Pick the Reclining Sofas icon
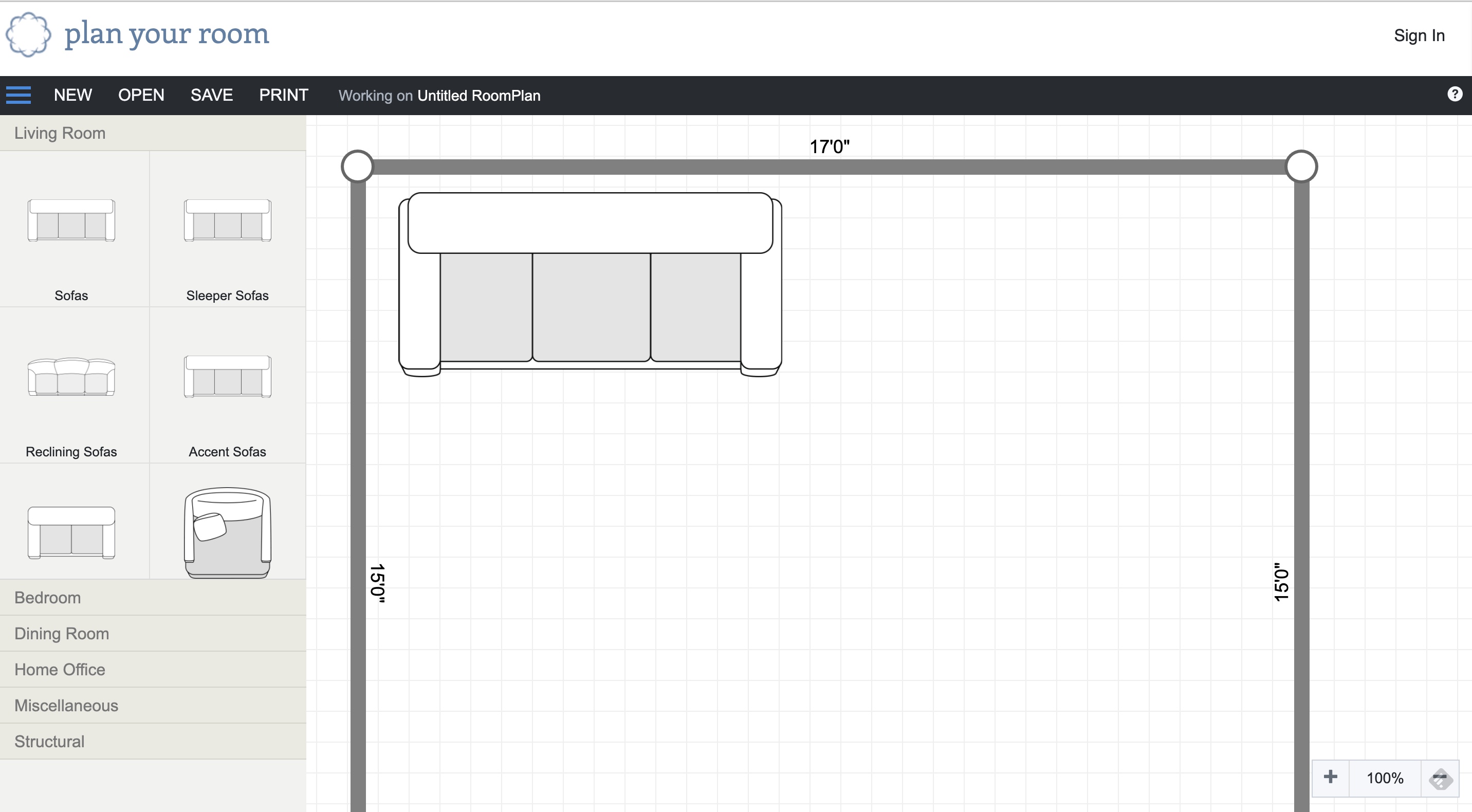This screenshot has width=1472, height=812. [x=71, y=377]
